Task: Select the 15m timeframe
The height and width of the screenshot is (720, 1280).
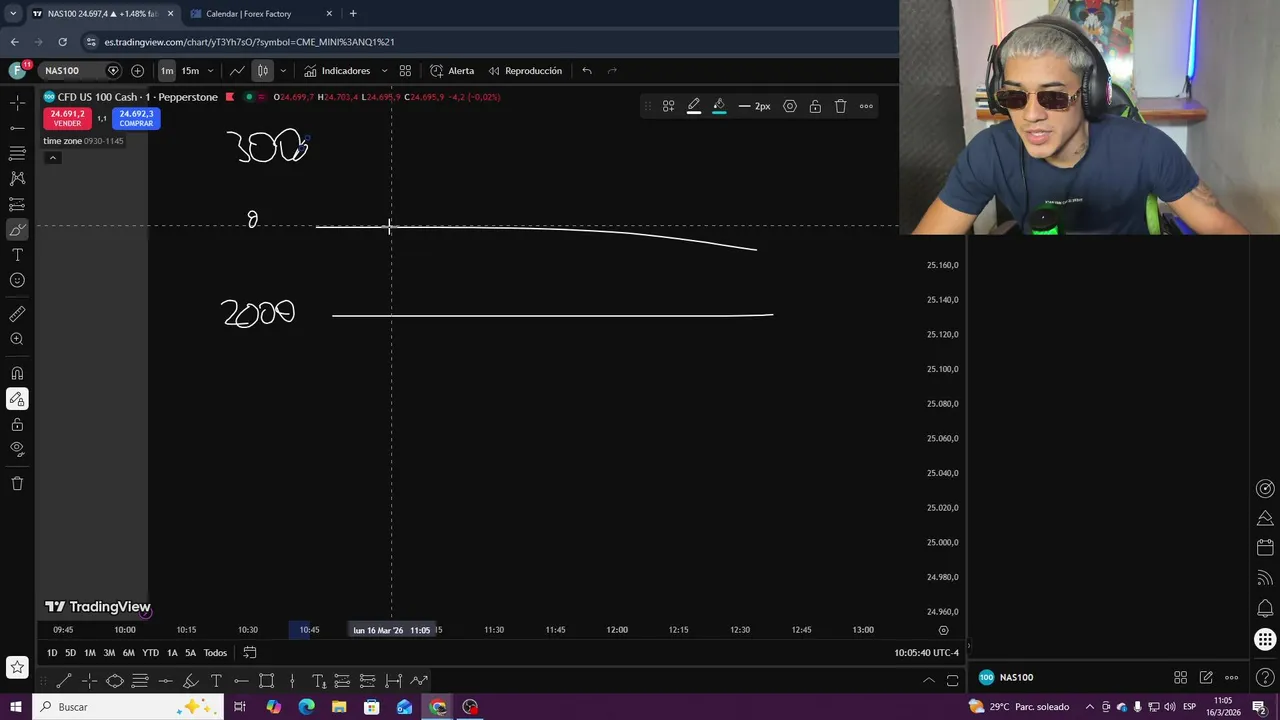Action: (x=190, y=71)
